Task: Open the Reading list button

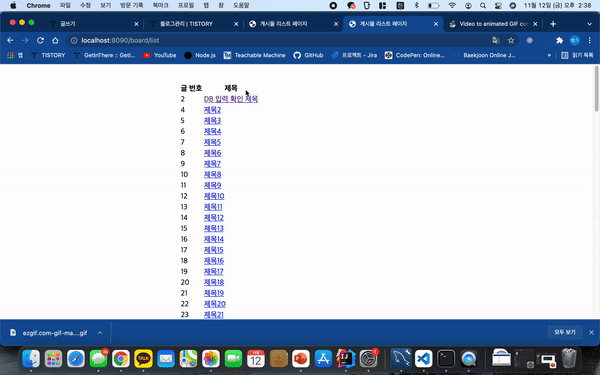Action: (577, 55)
